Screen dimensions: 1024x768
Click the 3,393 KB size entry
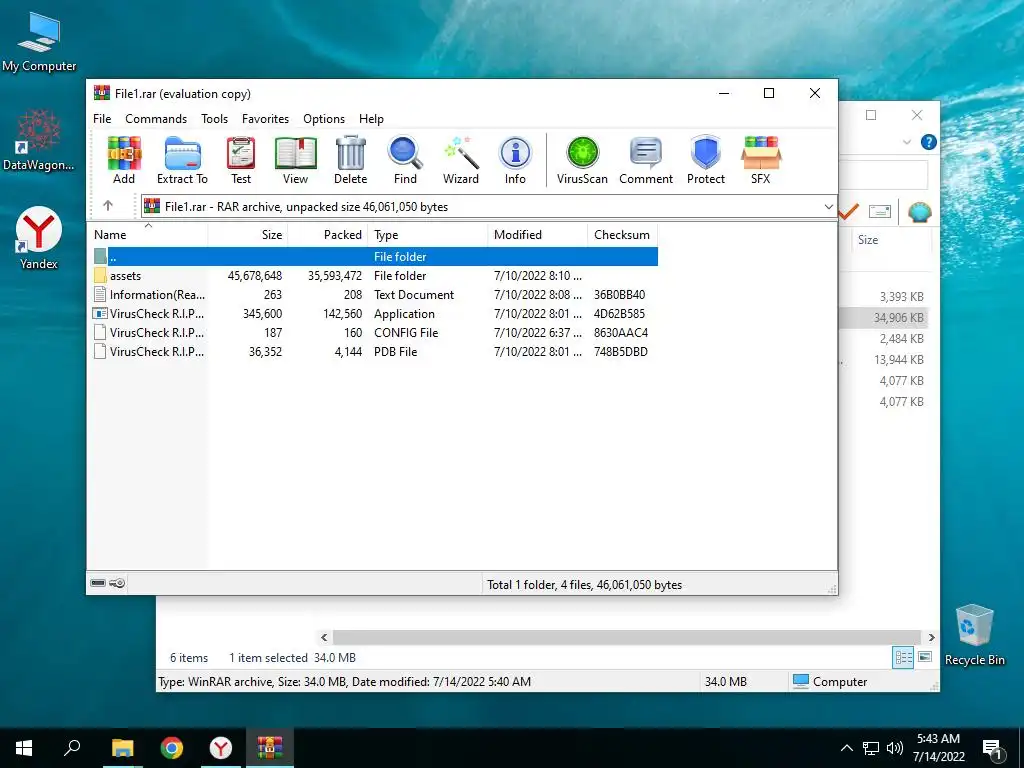coord(901,297)
